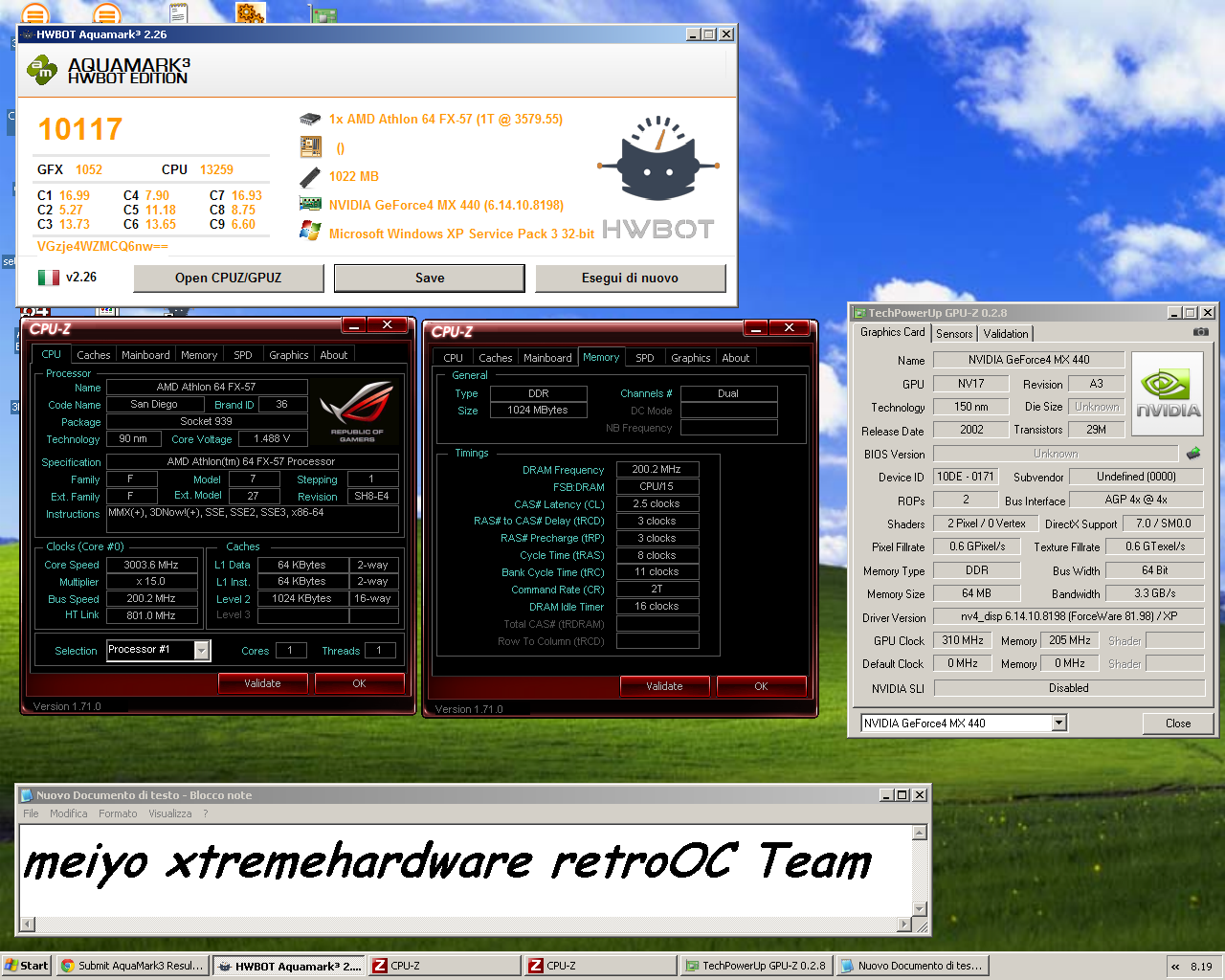The width and height of the screenshot is (1225, 980).
Task: Select the Validation tab in GPU-Z
Action: tap(1006, 334)
